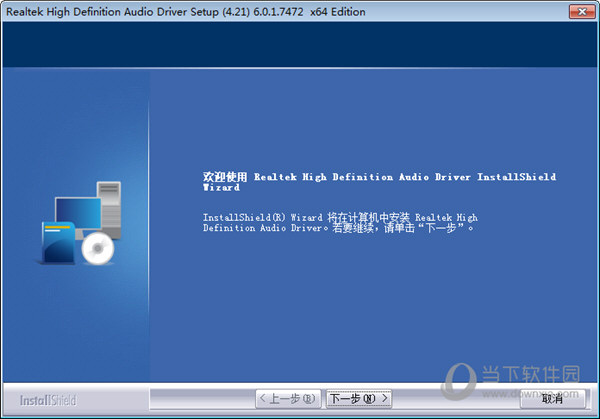Viewport: 600px width, 419px height.
Task: Click the word "Wizard" in the welcome heading
Action: [222, 187]
